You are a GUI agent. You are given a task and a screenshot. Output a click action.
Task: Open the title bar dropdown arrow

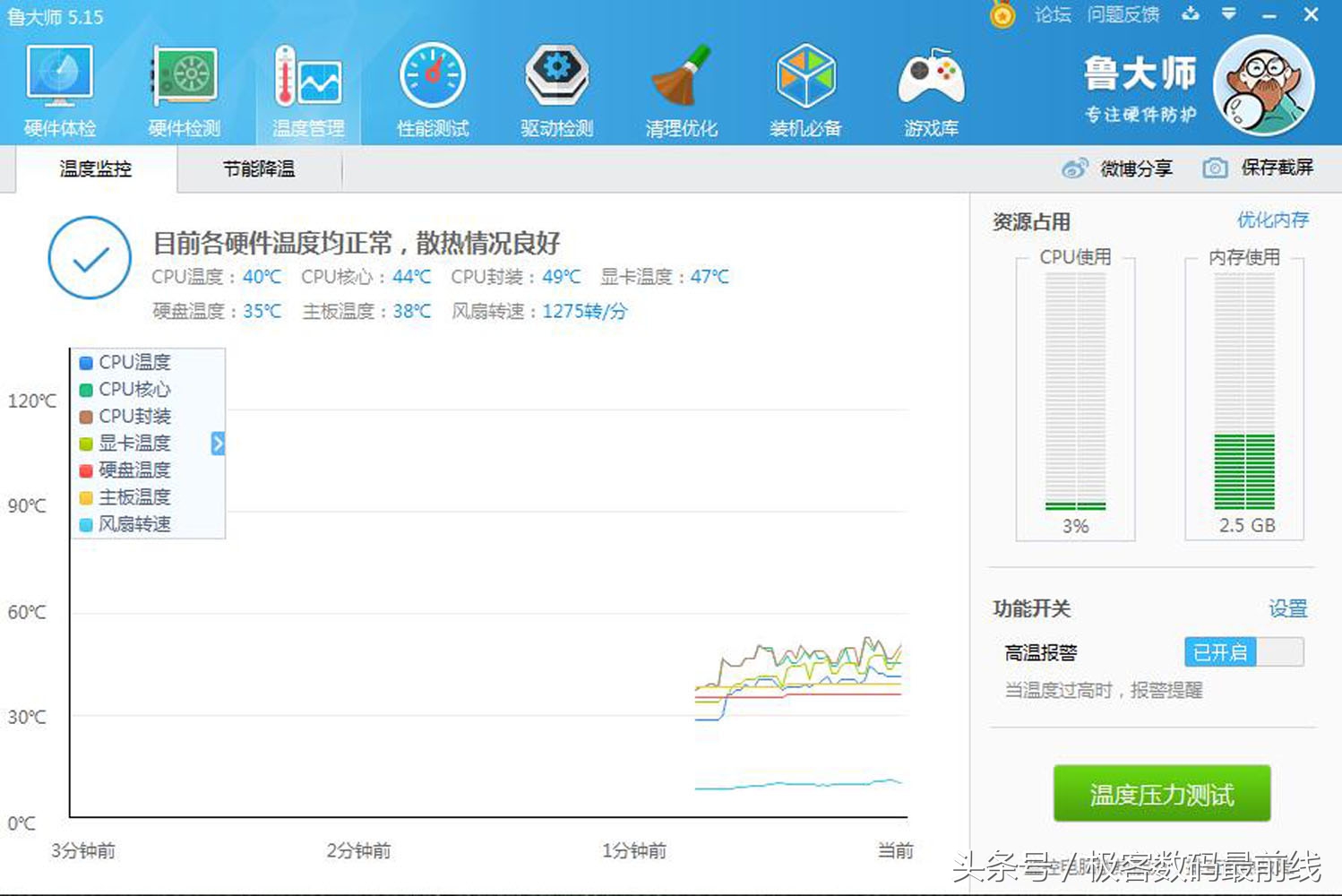pos(1229,14)
